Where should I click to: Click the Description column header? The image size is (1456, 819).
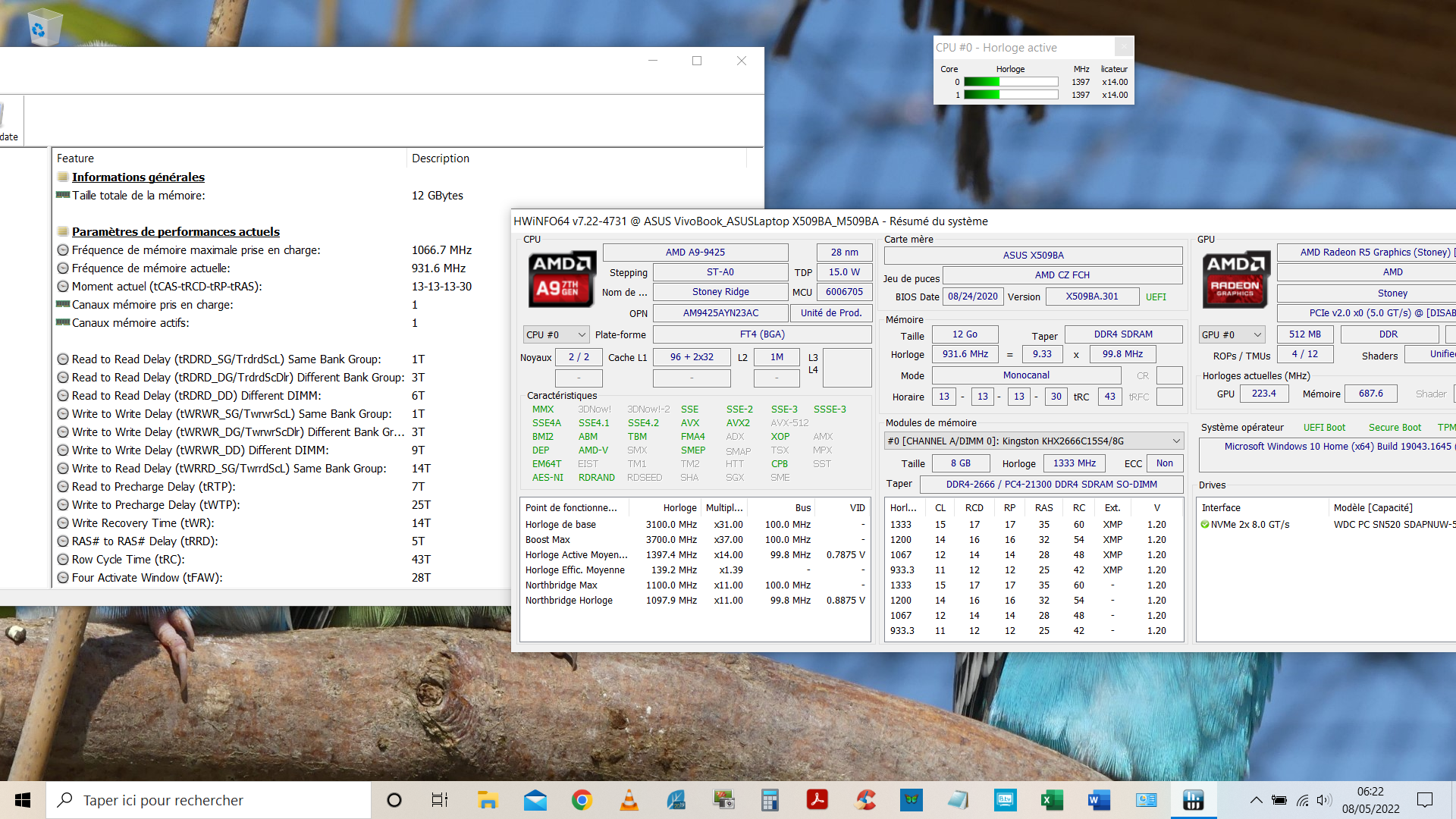pyautogui.click(x=578, y=158)
